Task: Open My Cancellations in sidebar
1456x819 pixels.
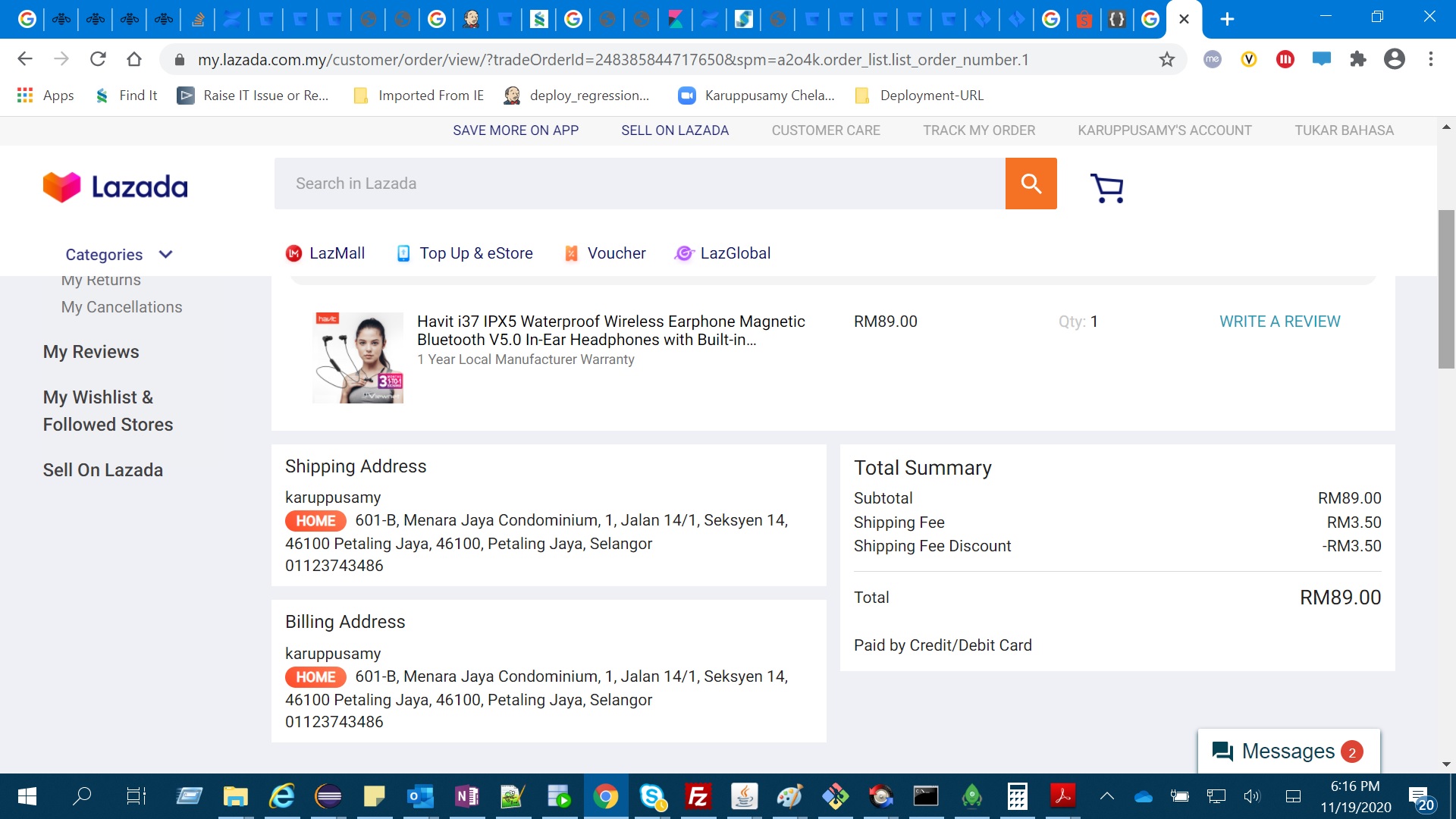Action: (x=121, y=307)
